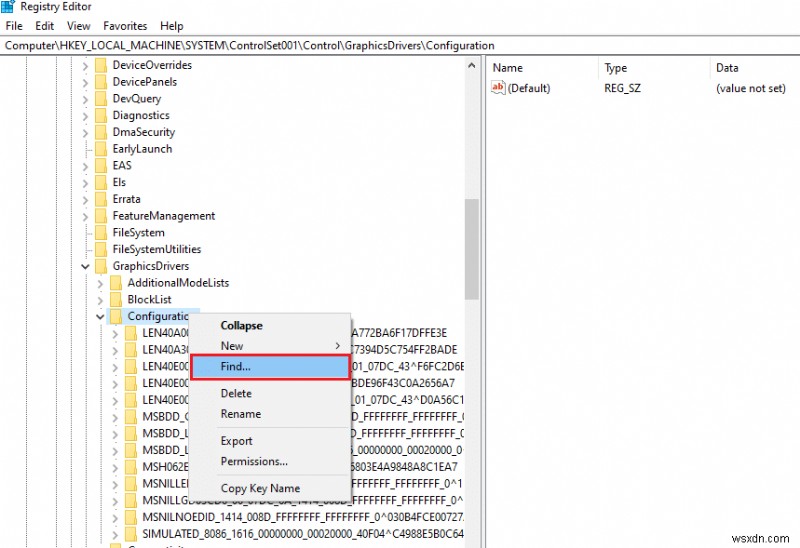The height and width of the screenshot is (548, 800).
Task: Click the Registry Editor title bar icon
Action: point(8,7)
